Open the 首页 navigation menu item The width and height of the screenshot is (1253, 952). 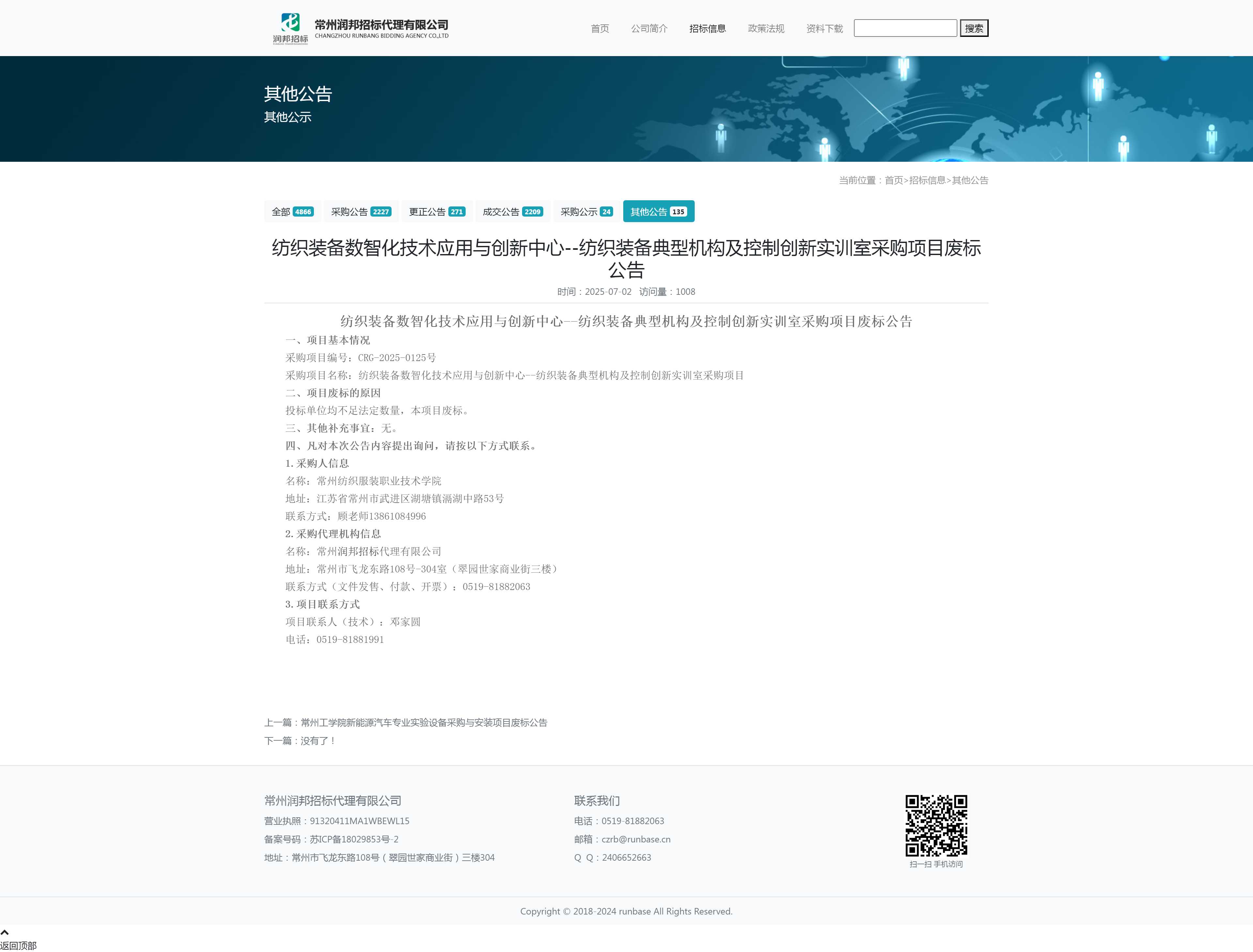(x=599, y=28)
